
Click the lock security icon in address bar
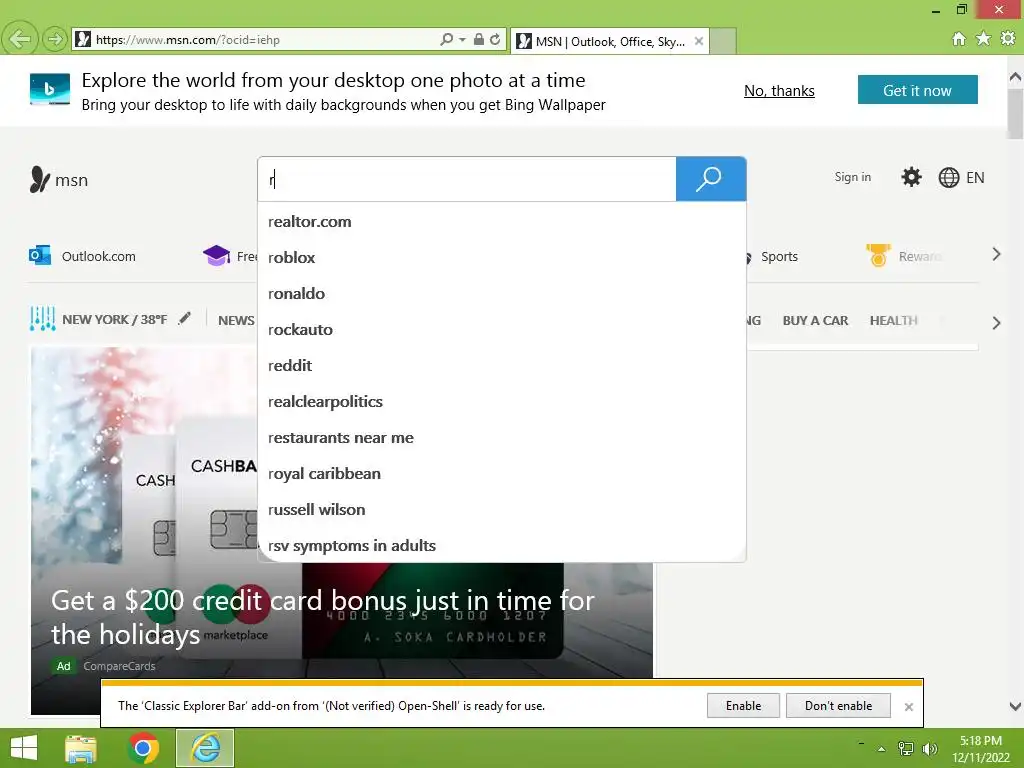[479, 39]
